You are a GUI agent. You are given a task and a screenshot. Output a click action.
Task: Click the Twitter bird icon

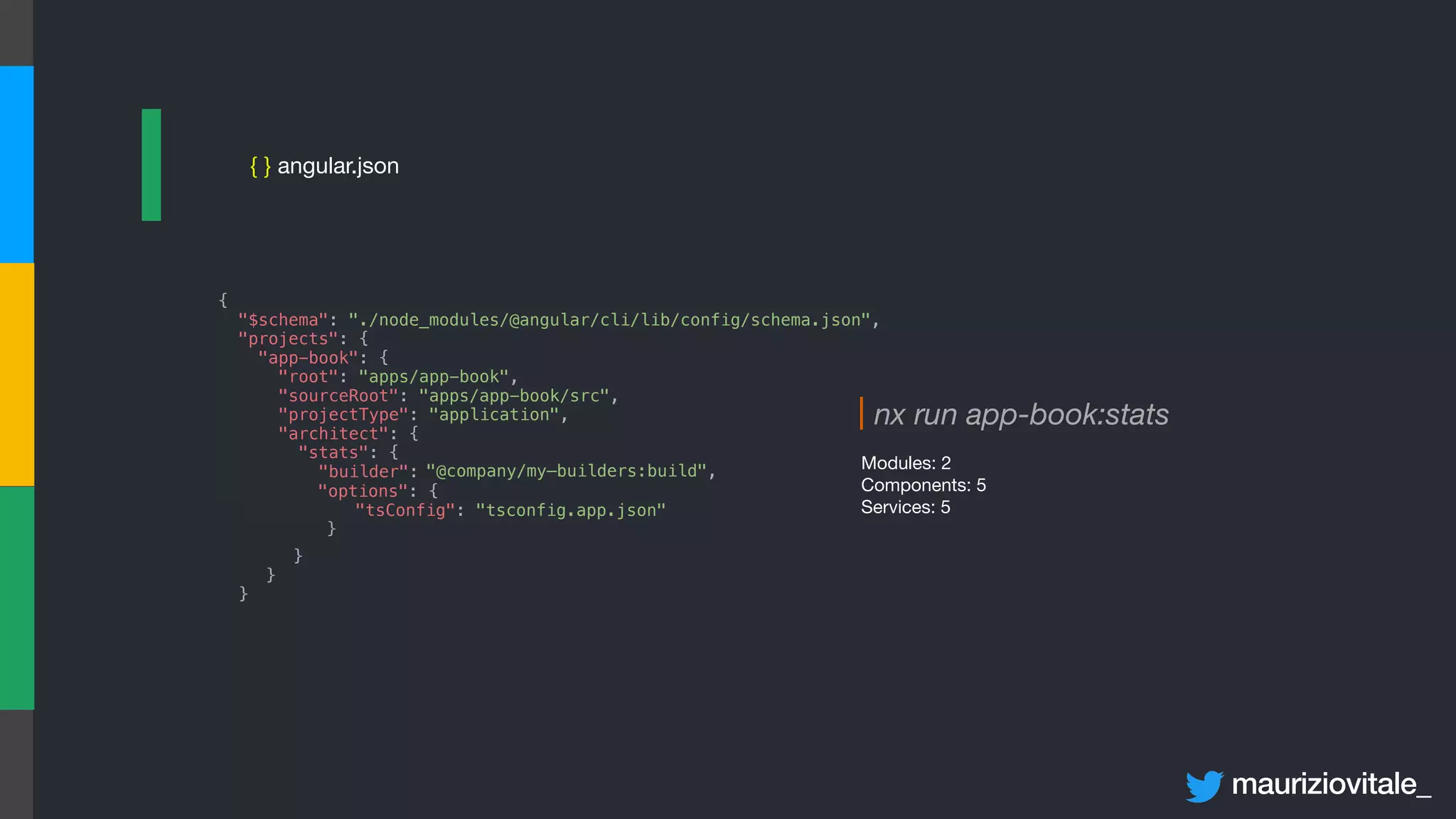point(1204,786)
